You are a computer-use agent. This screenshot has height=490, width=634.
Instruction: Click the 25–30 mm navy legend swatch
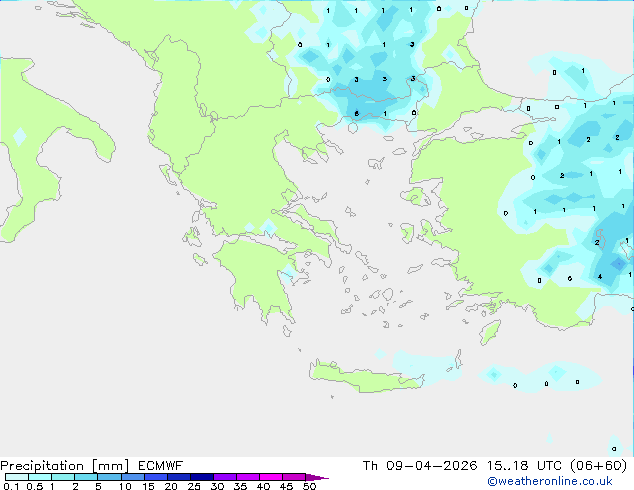pos(202,477)
